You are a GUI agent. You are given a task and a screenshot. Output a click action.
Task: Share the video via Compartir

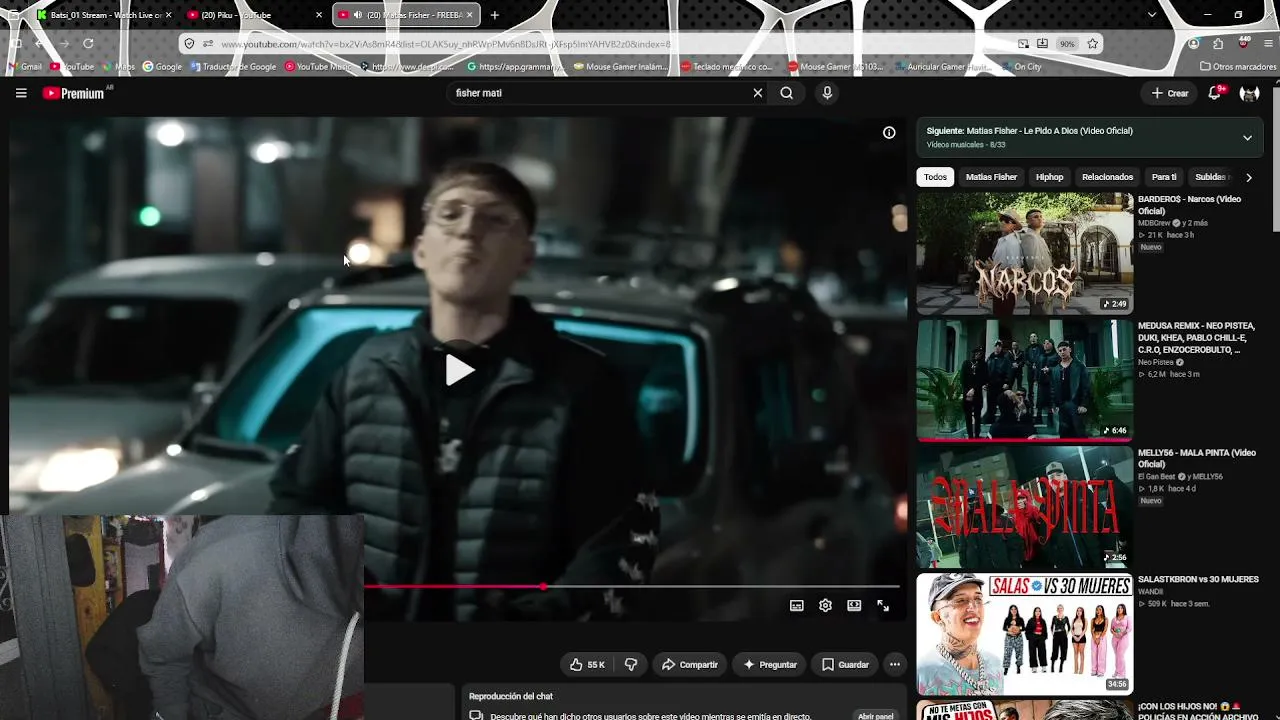[x=690, y=664]
